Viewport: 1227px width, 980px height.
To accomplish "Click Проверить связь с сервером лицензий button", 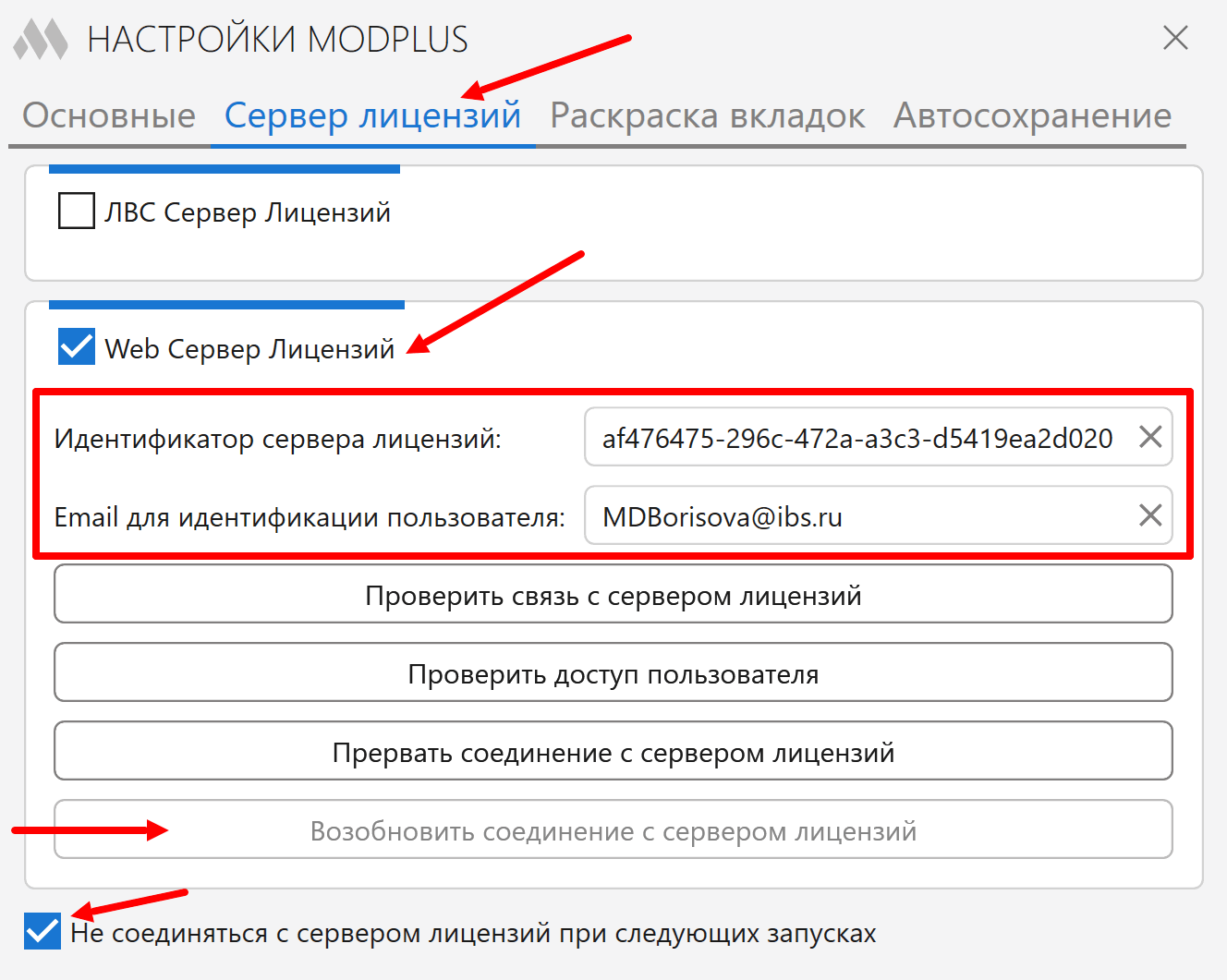I will [x=613, y=595].
